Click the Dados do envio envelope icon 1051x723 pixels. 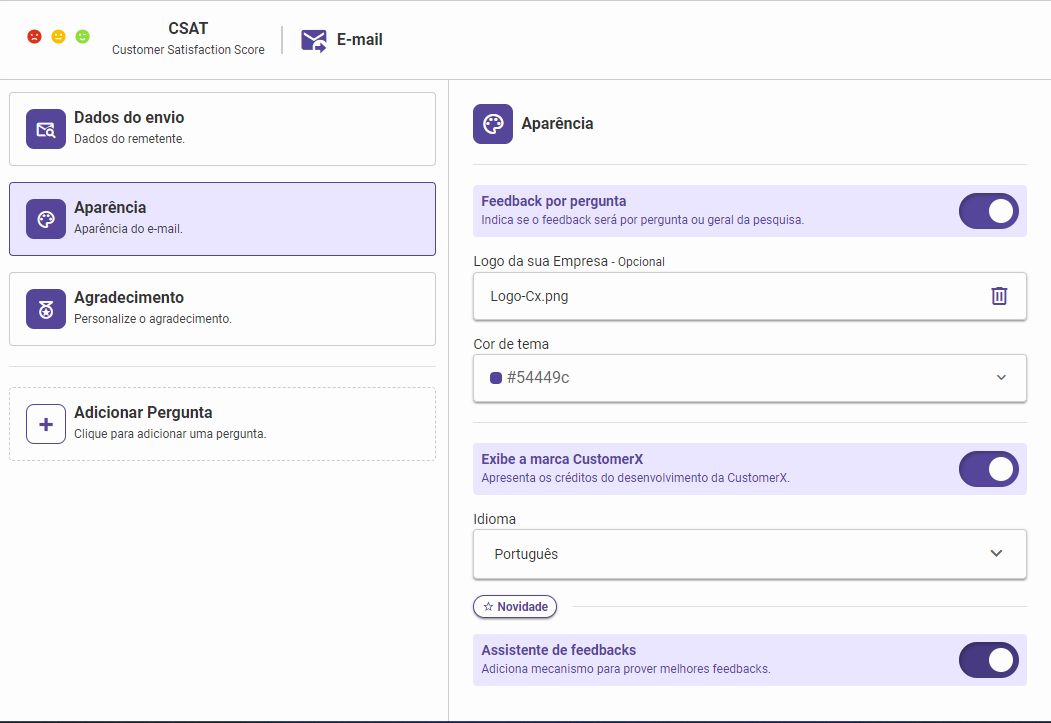point(46,129)
